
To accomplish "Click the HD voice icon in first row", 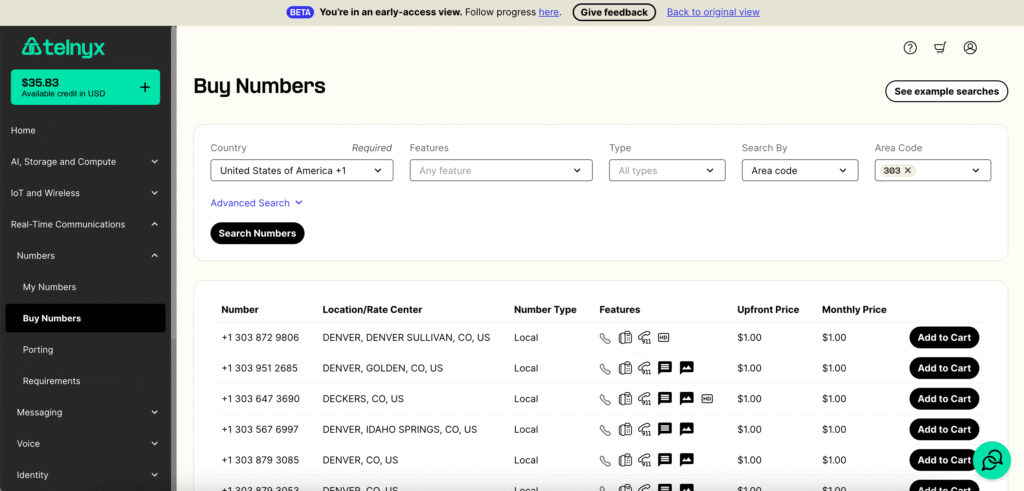I will [663, 338].
